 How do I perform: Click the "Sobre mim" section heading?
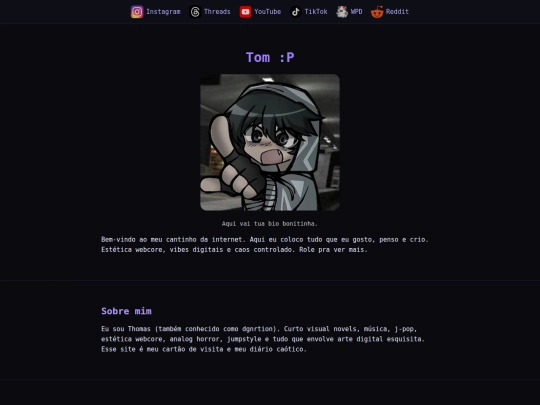click(x=126, y=311)
